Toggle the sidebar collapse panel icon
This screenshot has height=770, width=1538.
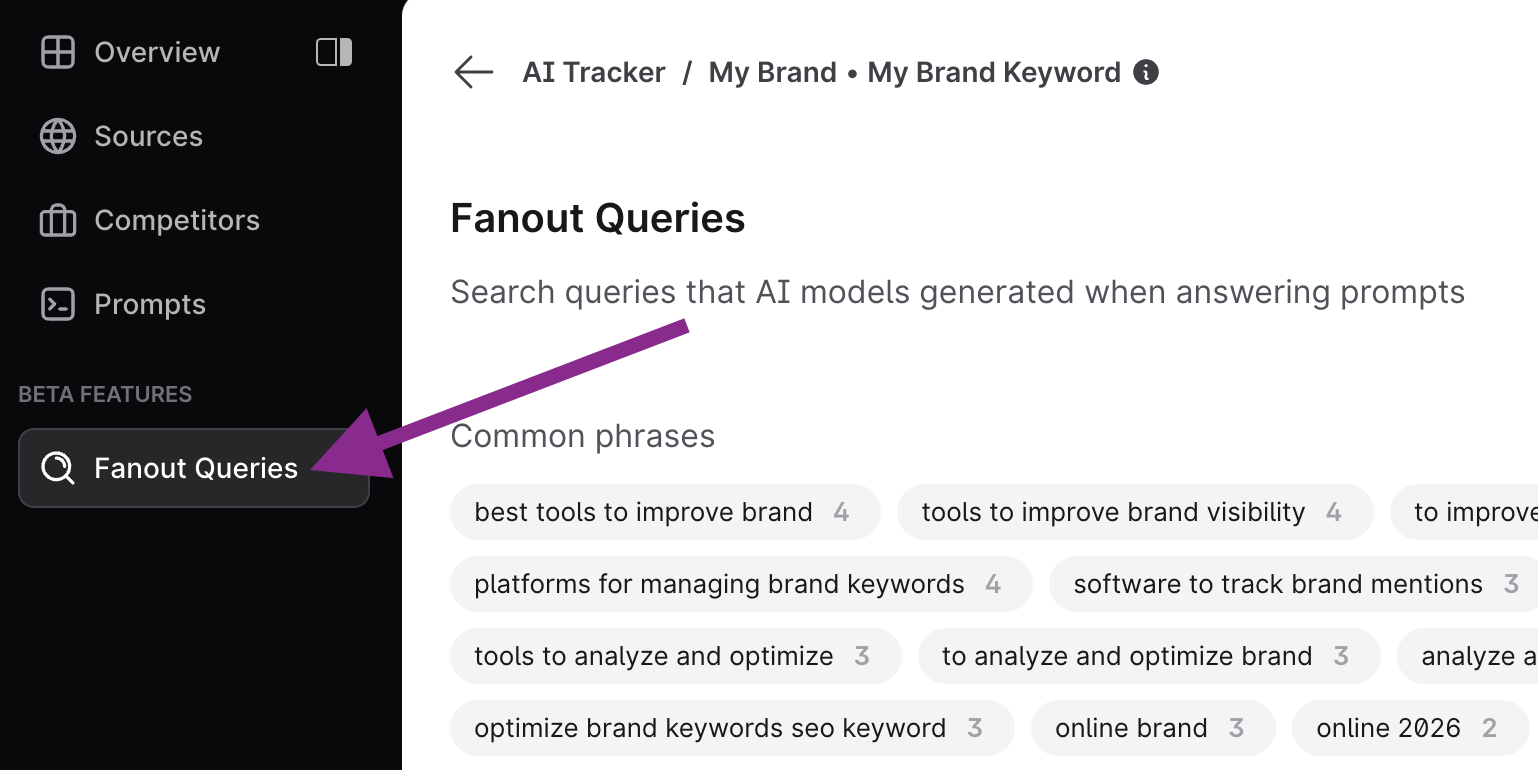click(x=334, y=53)
